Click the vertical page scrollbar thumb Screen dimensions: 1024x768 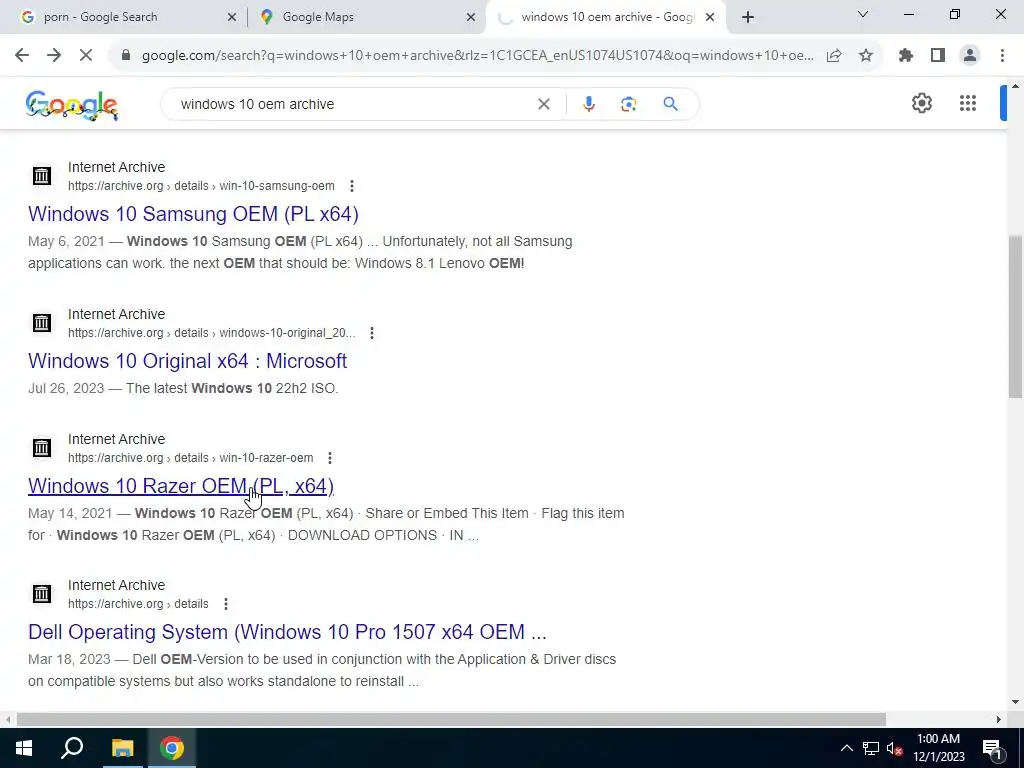(x=1016, y=317)
